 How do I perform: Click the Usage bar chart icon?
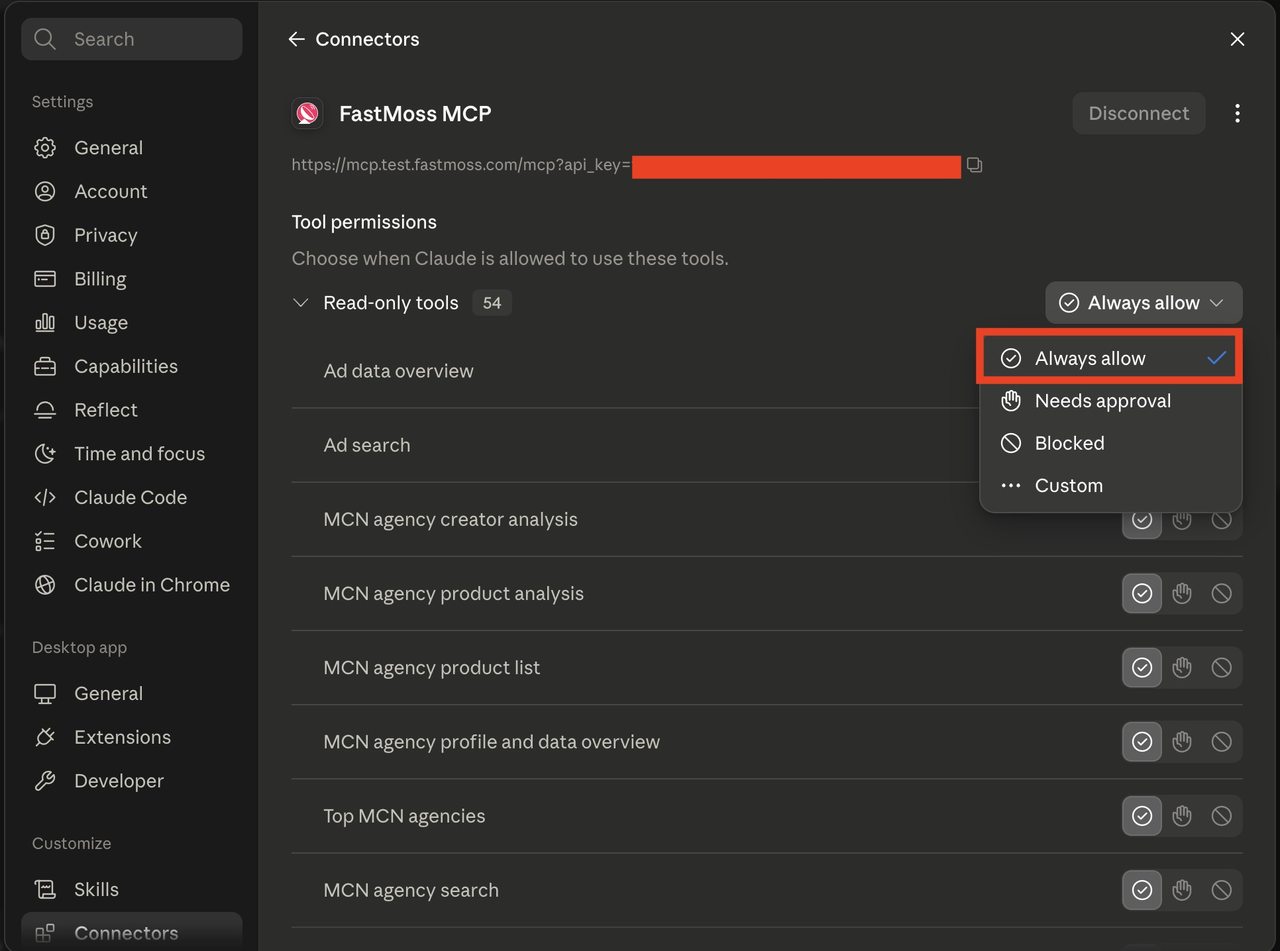(x=45, y=322)
